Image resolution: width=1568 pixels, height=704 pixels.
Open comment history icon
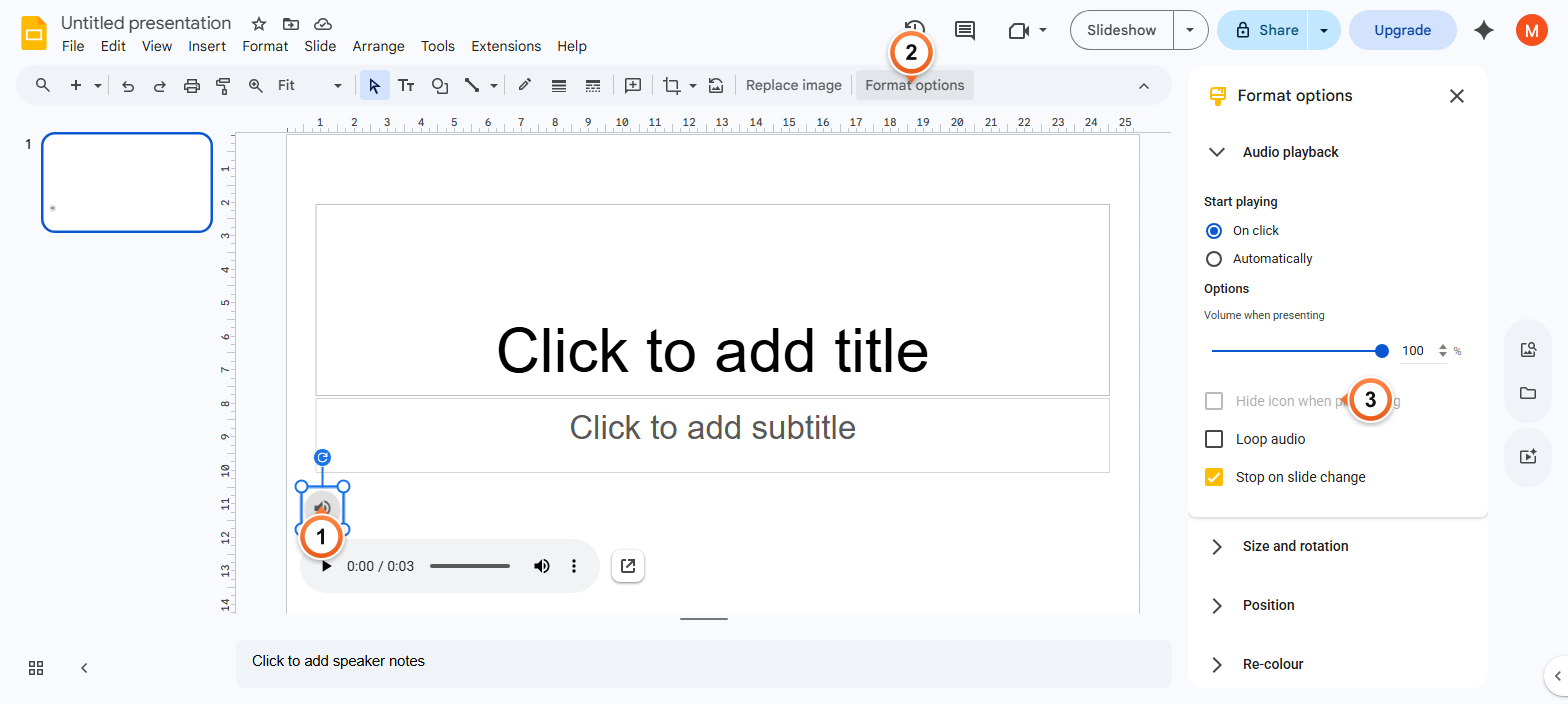(965, 30)
